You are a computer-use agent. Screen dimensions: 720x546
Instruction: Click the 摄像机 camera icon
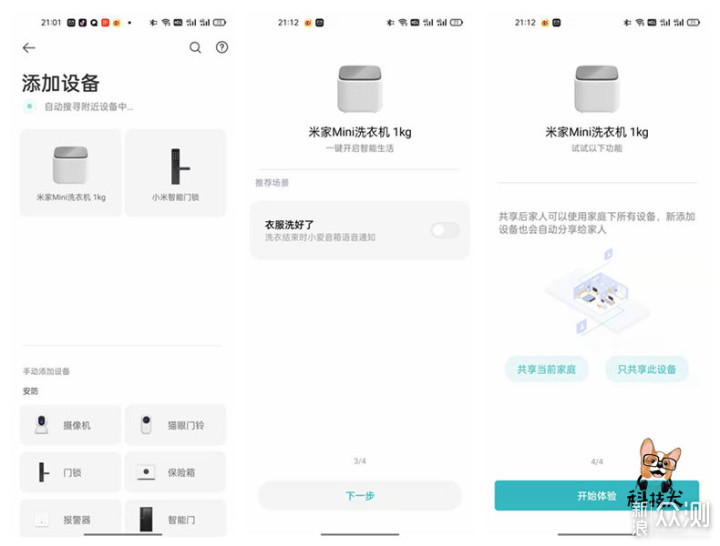[x=42, y=424]
